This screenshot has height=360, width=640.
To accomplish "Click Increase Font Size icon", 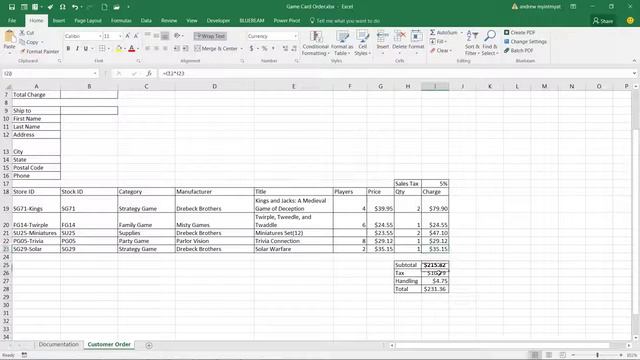I will (x=128, y=36).
